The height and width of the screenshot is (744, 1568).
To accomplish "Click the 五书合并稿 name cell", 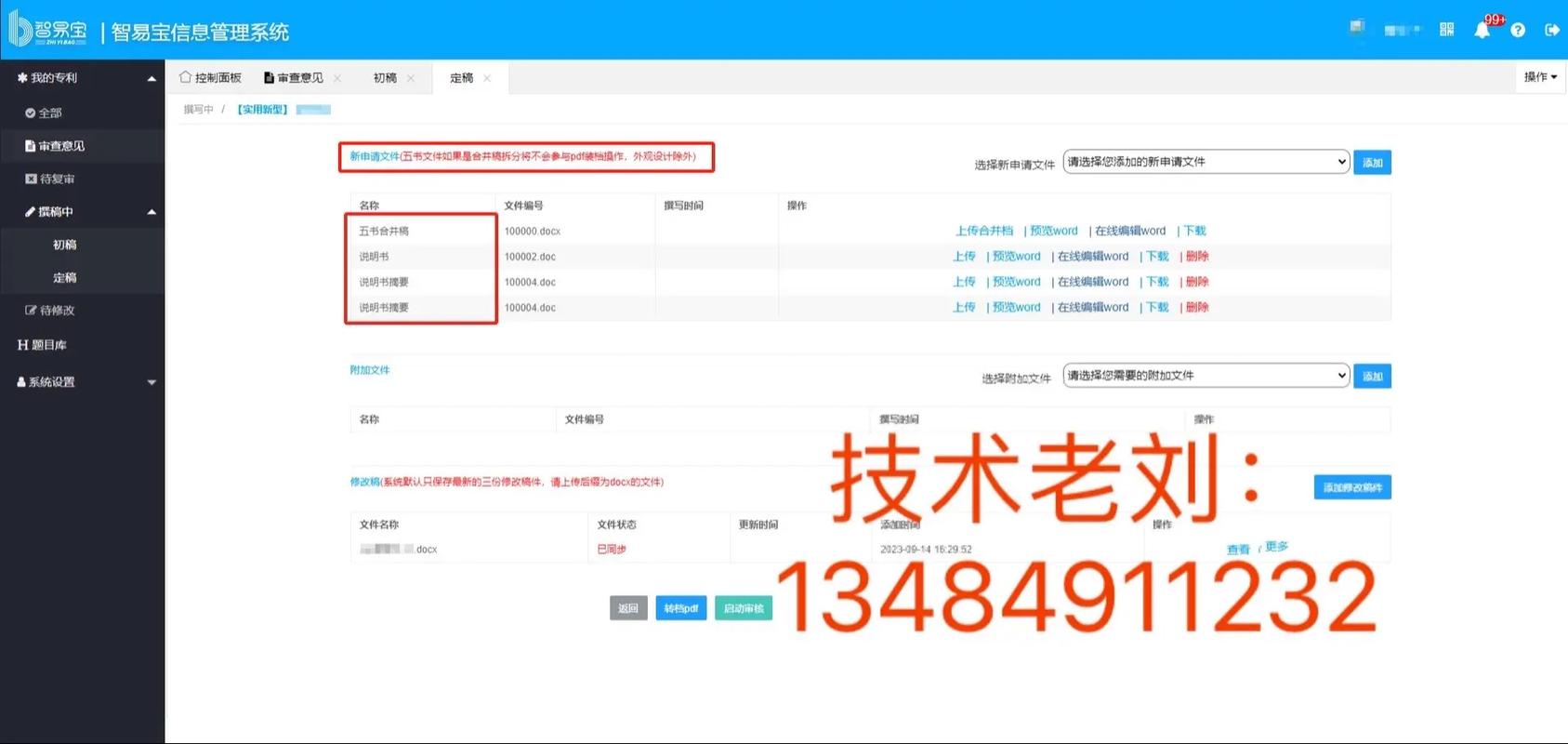I will click(384, 231).
